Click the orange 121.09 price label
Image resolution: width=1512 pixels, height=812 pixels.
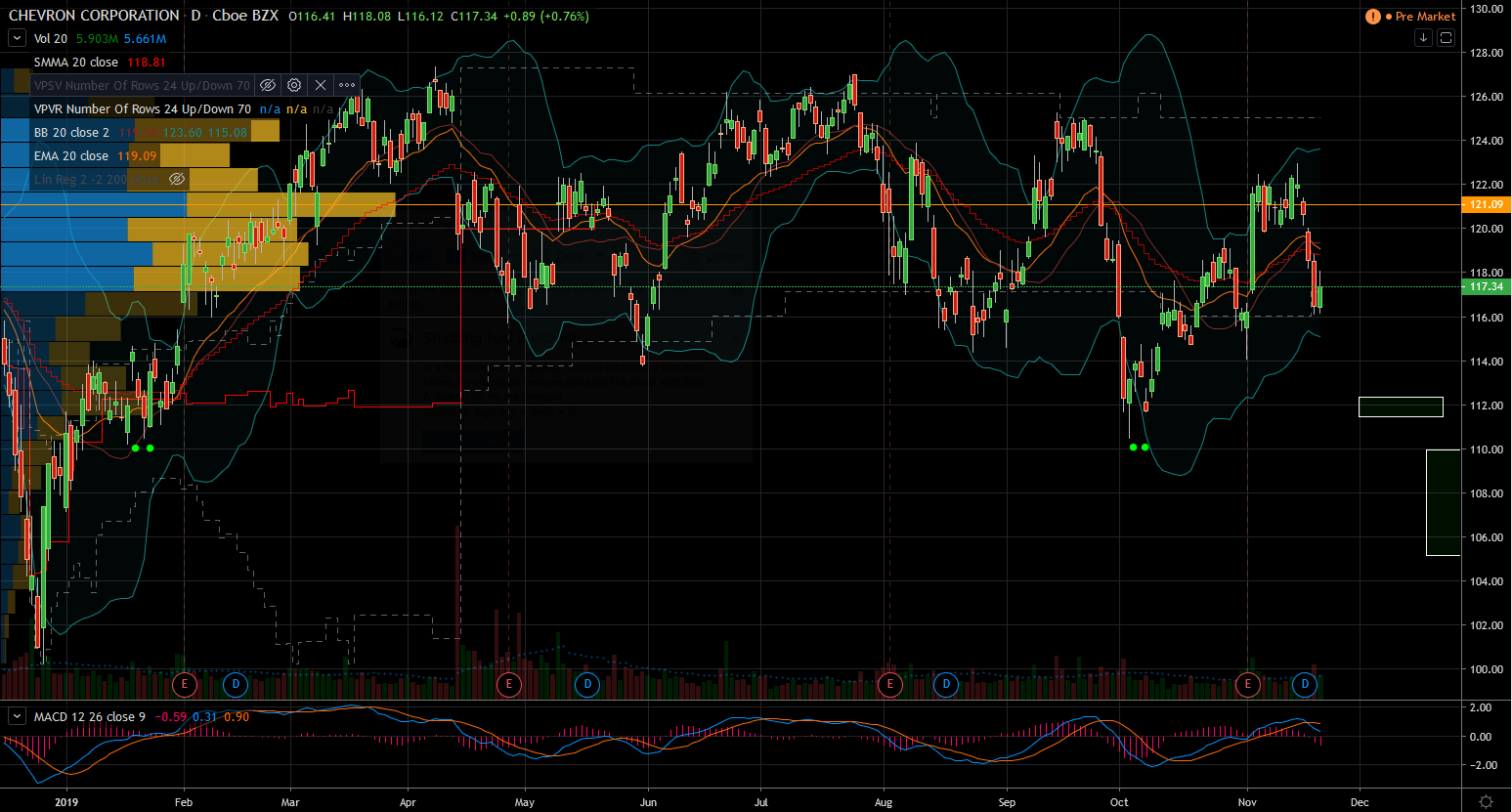(x=1486, y=204)
